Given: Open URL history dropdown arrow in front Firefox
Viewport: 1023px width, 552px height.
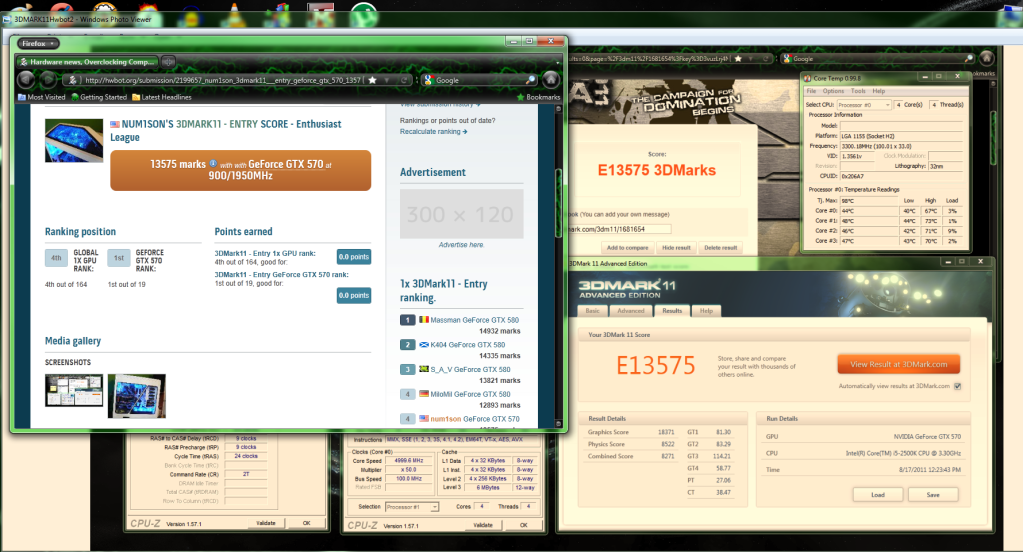Looking at the screenshot, I should [387, 80].
